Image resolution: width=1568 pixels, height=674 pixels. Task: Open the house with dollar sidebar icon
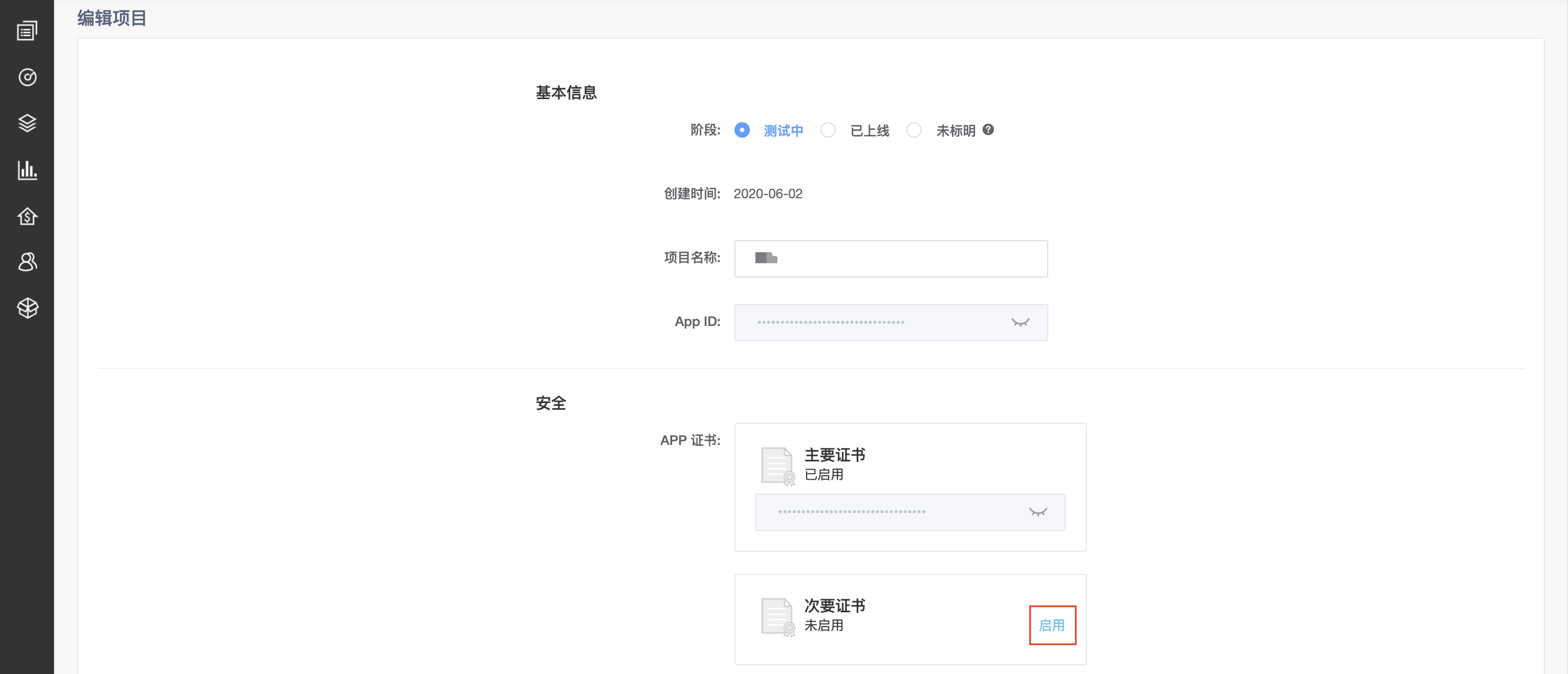[27, 216]
